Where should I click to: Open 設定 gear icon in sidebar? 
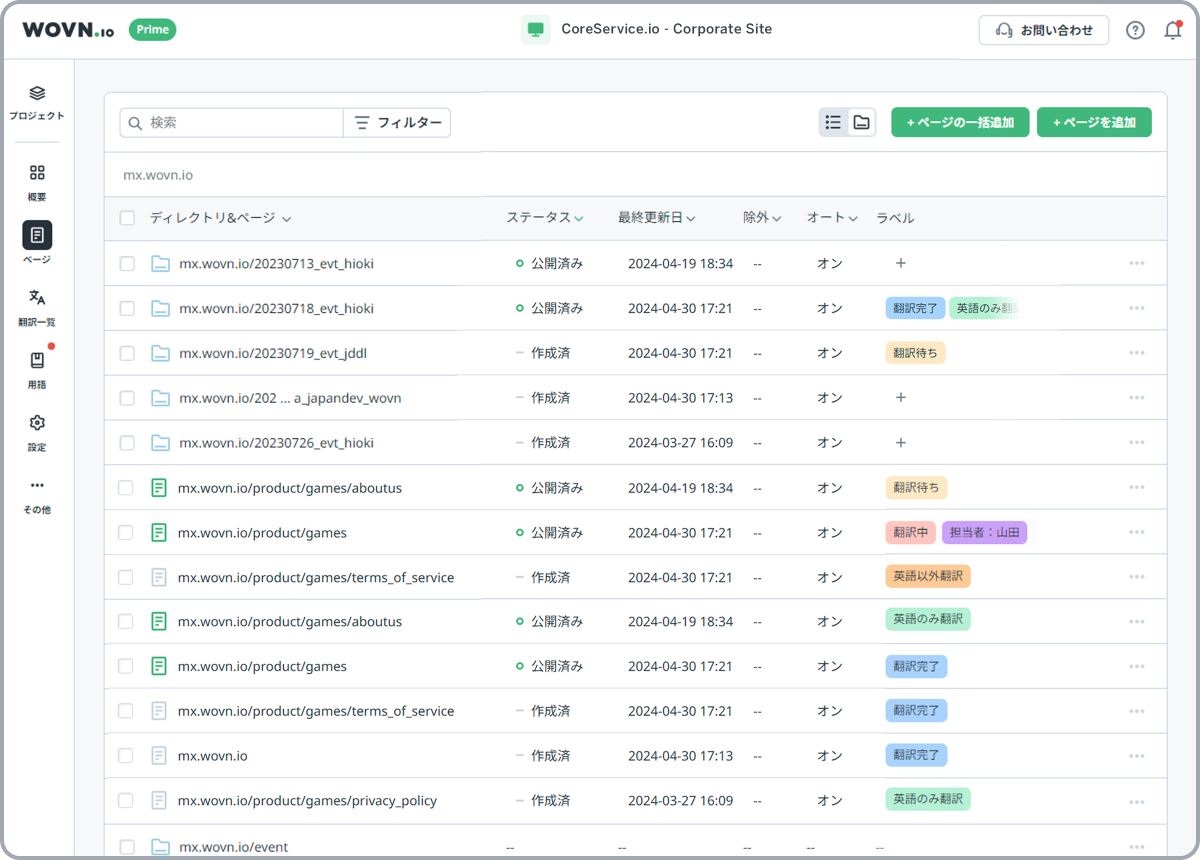pos(37,423)
